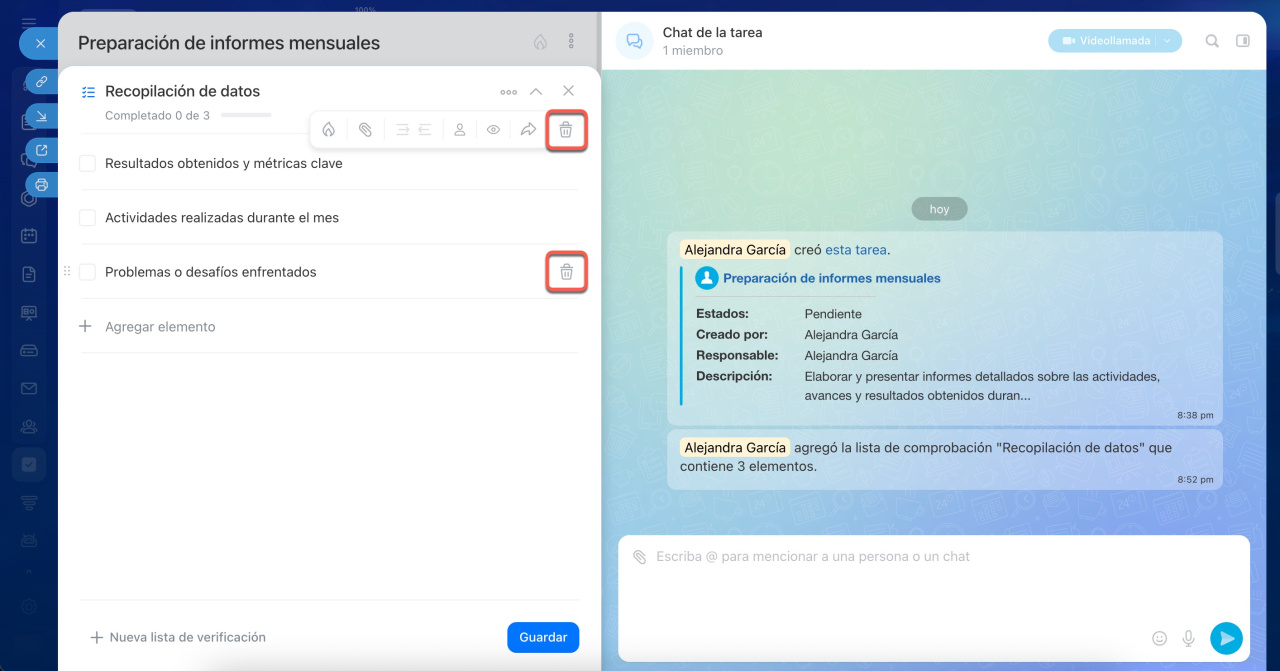This screenshot has width=1280, height=671.
Task: Check 'Actividades realizadas durante el mes'
Action: (87, 218)
